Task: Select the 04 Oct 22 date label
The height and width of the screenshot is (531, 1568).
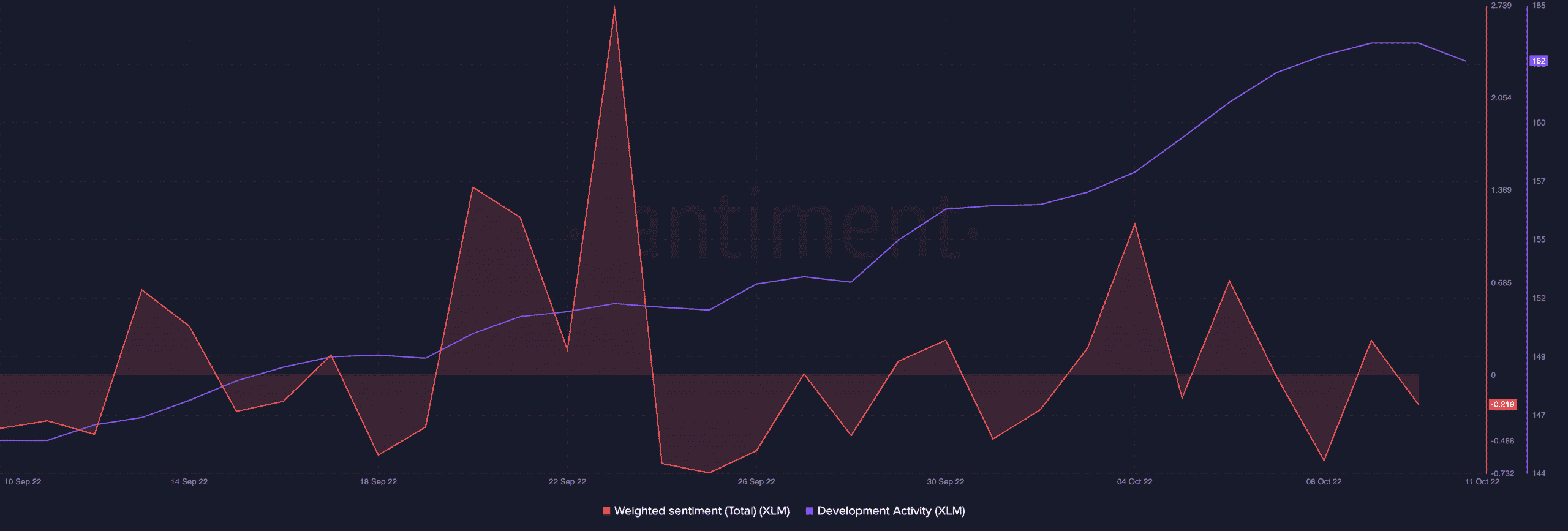Action: 1134,481
